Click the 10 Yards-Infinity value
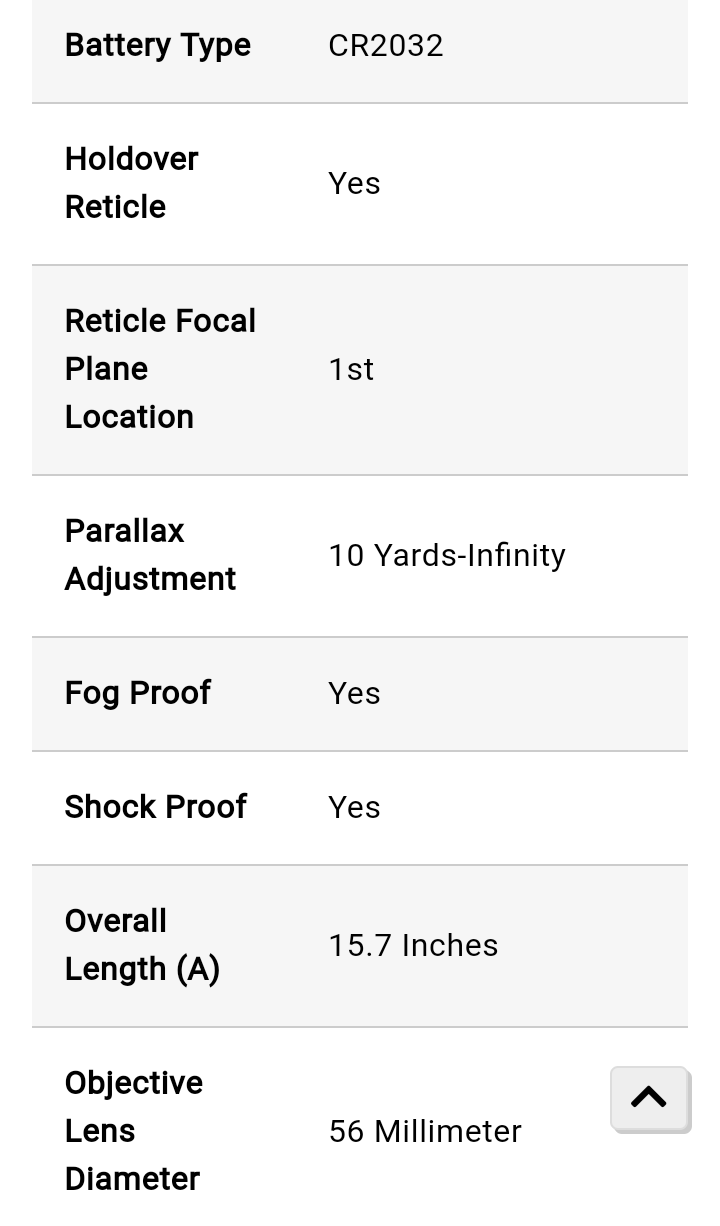 [x=447, y=555]
